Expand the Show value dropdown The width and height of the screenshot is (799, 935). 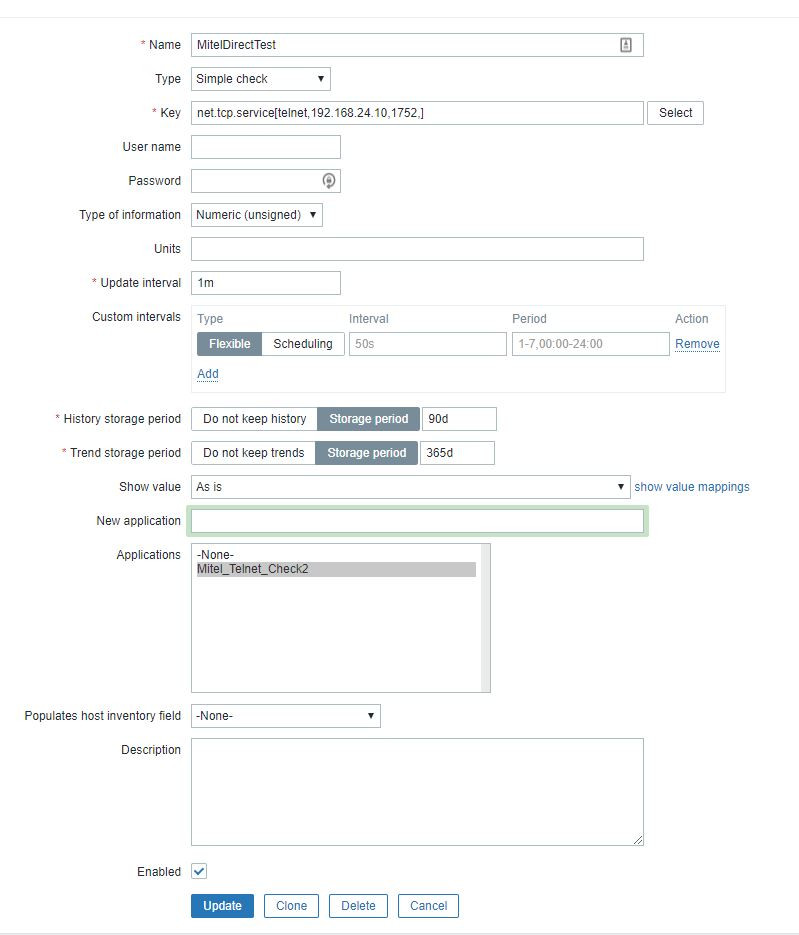tap(410, 487)
